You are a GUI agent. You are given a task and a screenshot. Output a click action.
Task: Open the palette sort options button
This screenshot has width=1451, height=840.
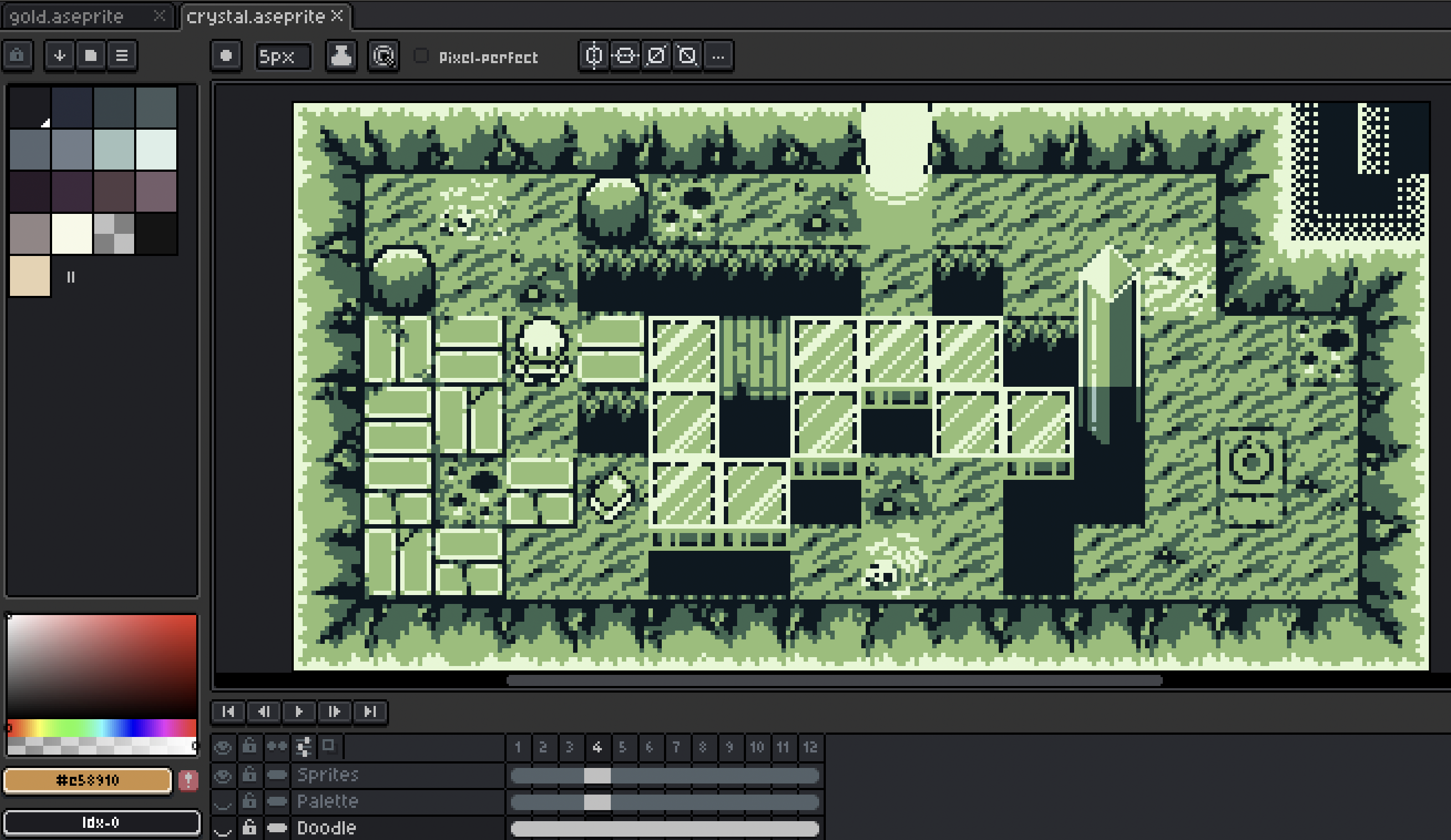59,56
